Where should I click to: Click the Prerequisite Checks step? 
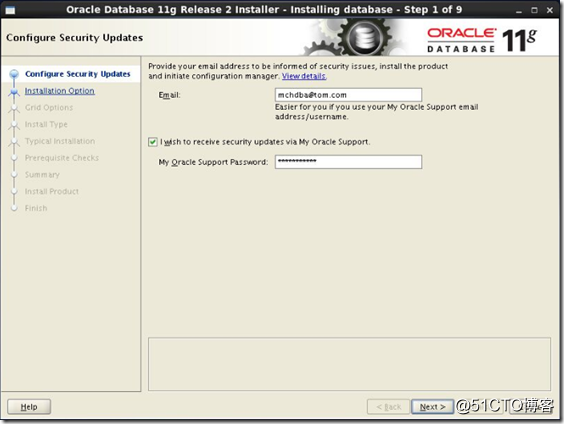coord(62,158)
